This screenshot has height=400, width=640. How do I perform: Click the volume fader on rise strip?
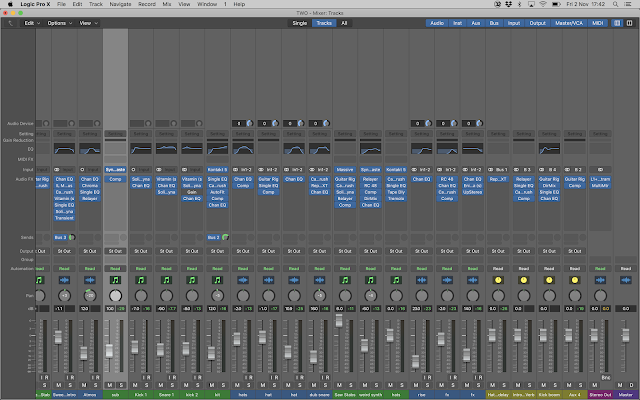click(416, 361)
